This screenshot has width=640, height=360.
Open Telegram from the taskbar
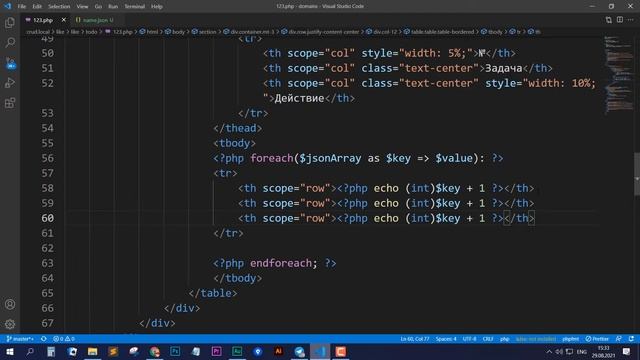click(300, 352)
